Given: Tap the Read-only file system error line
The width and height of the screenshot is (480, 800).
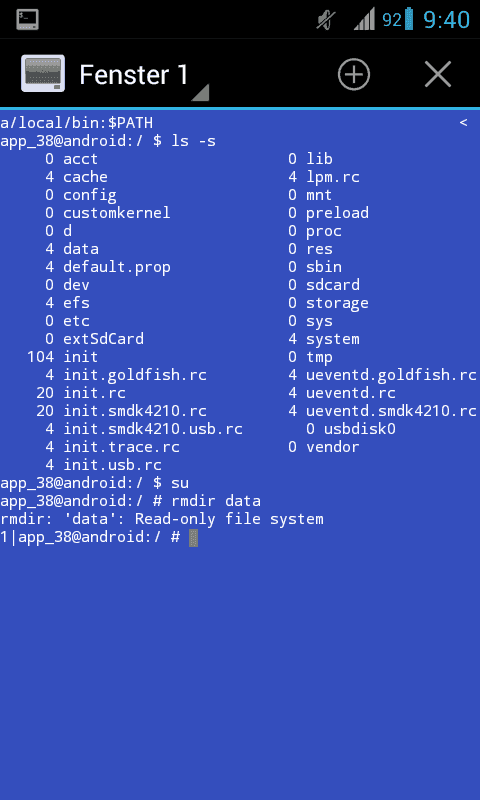Looking at the screenshot, I should pyautogui.click(x=162, y=519).
